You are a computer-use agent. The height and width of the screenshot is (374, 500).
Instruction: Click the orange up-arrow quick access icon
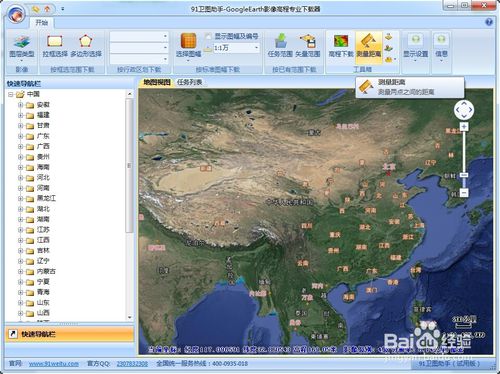(x=47, y=9)
